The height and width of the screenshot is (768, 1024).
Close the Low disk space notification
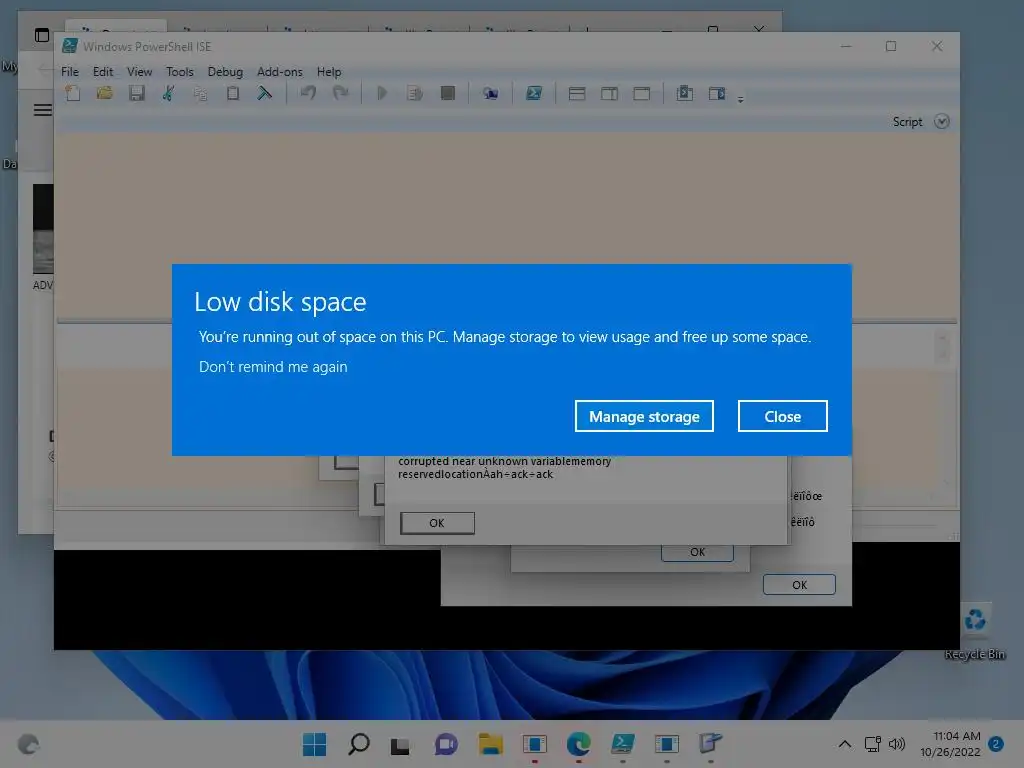782,416
